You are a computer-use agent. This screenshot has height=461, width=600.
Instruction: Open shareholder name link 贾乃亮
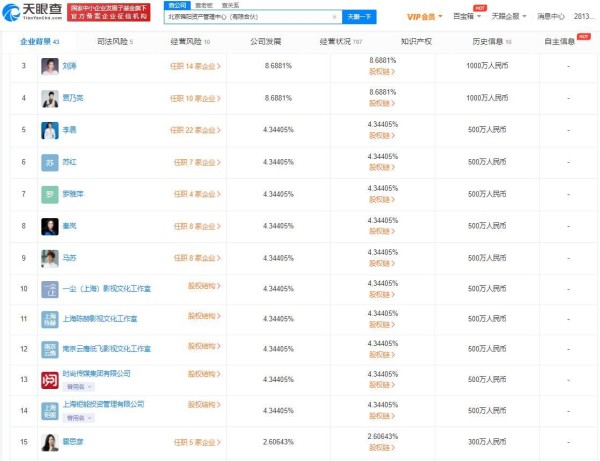coord(73,98)
